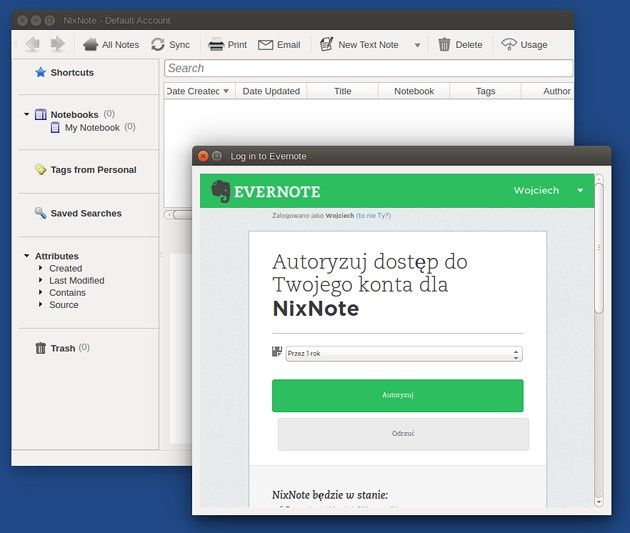Click the 'Zalogowano jako Wojciech' text
The width and height of the screenshot is (630, 533).
click(313, 216)
